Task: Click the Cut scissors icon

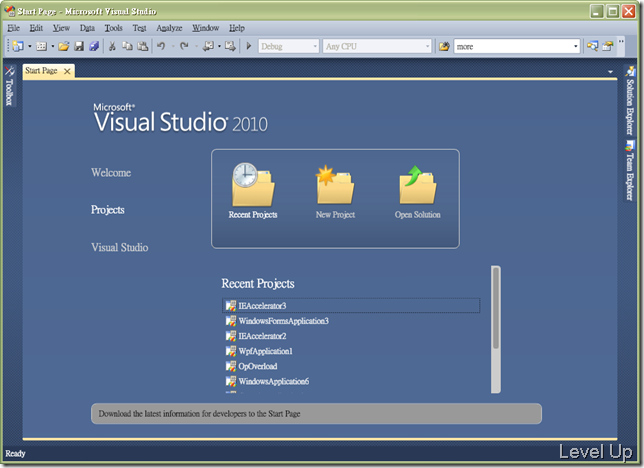Action: [112, 46]
